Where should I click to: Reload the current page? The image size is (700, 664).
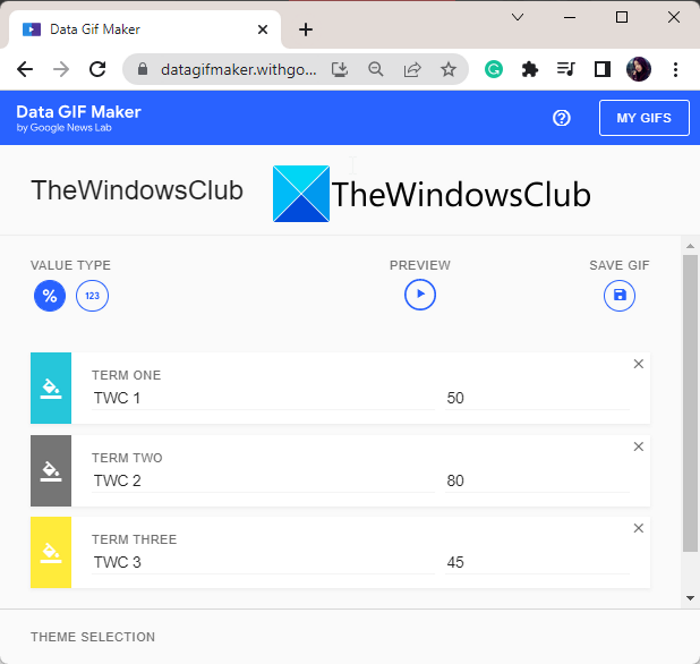pos(97,69)
